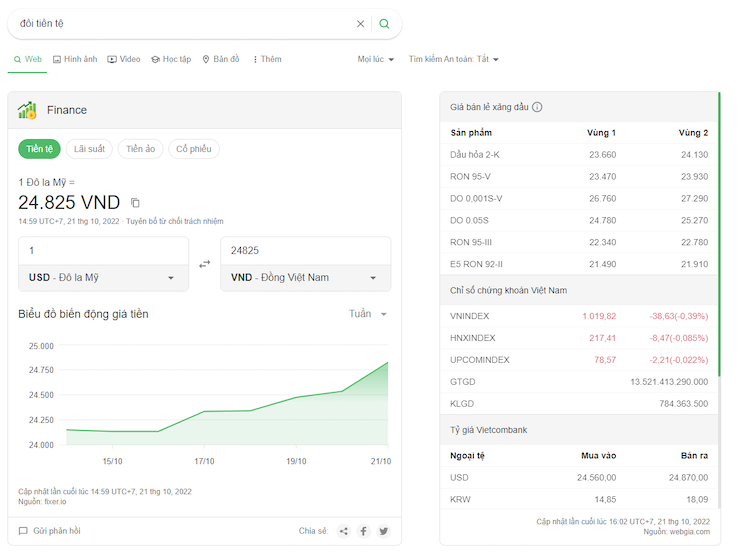740x555 pixels.
Task: Click the info icon beside Giá bán lẻ xăng dầu
Action: [x=537, y=107]
